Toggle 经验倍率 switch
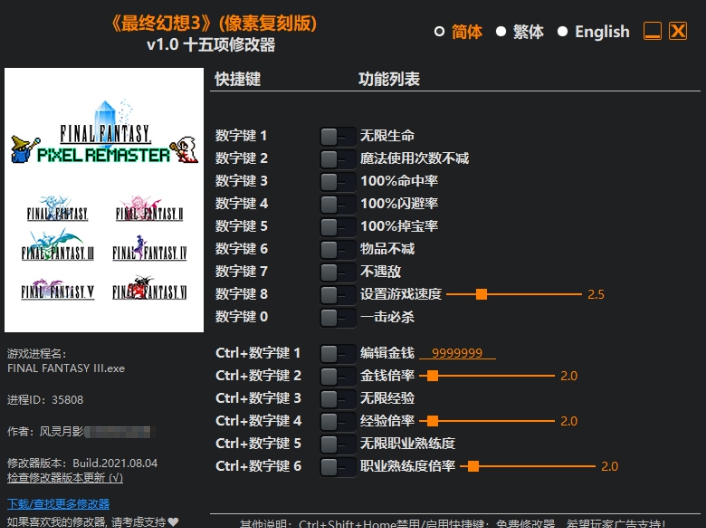This screenshot has height=528, width=706. (338, 422)
